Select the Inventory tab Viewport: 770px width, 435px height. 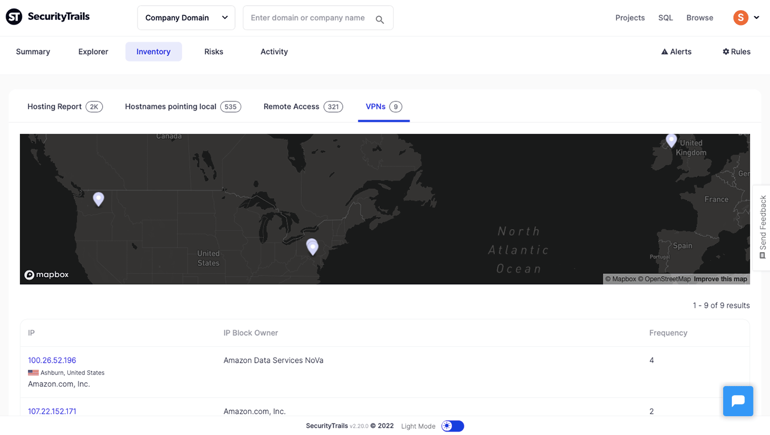153,52
